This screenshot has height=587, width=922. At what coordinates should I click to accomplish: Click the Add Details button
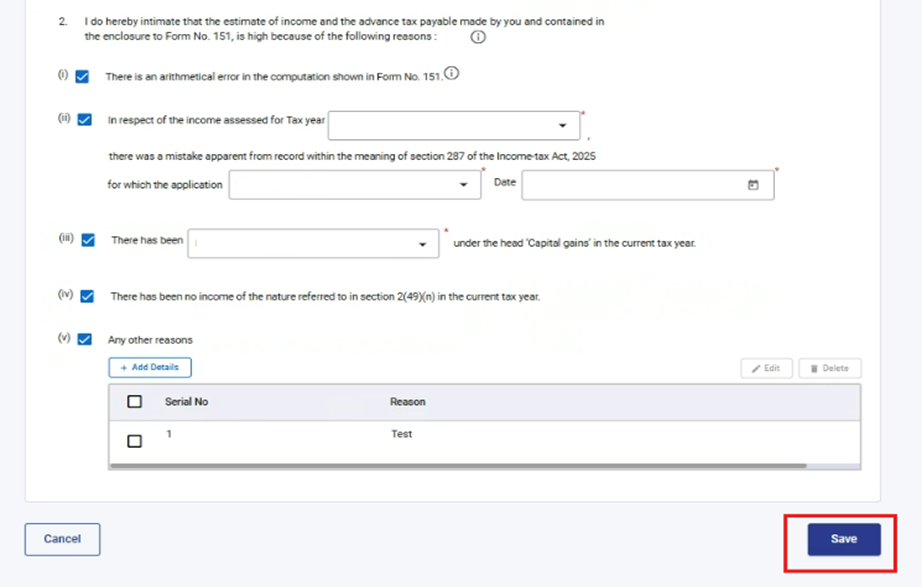150,368
